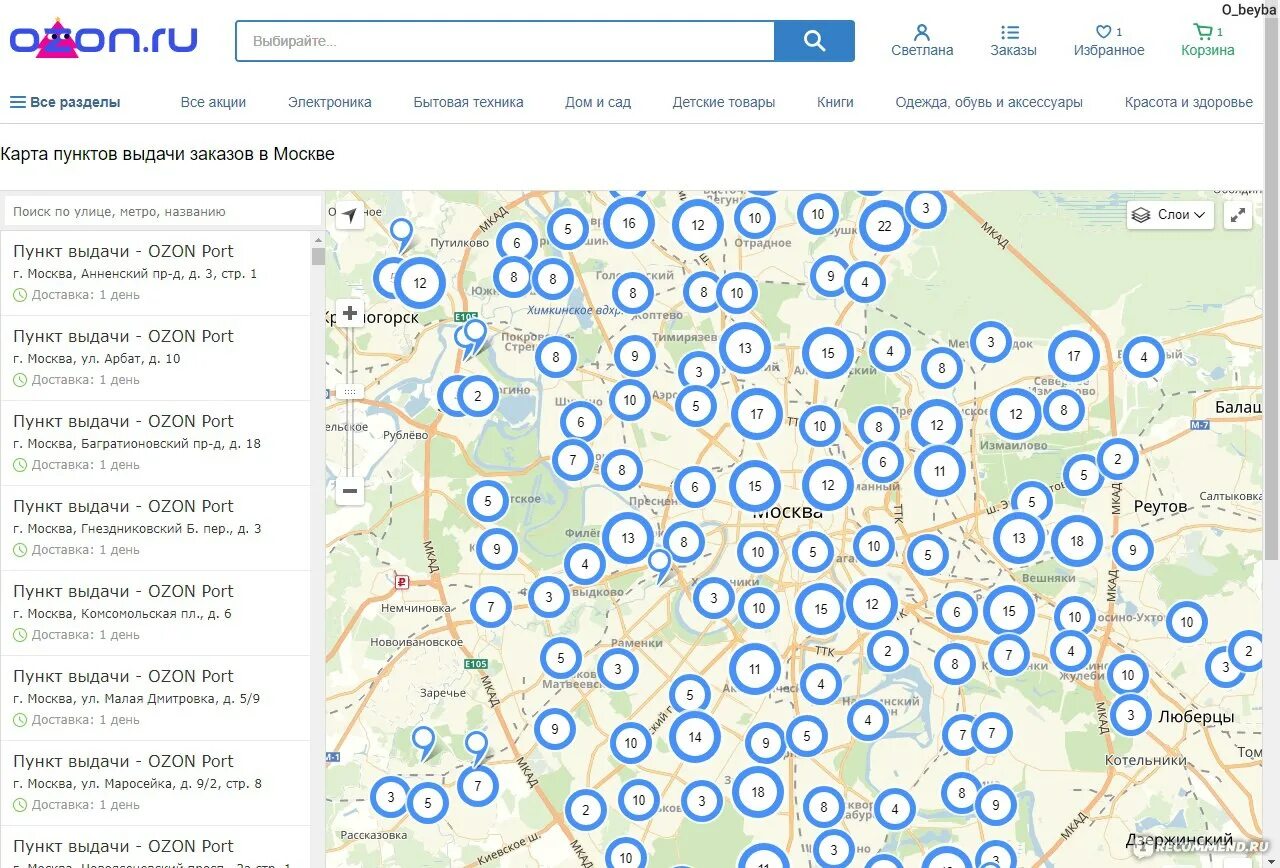Click the heading Карта пунктов выдачи заказов
The height and width of the screenshot is (868, 1280).
tap(167, 154)
